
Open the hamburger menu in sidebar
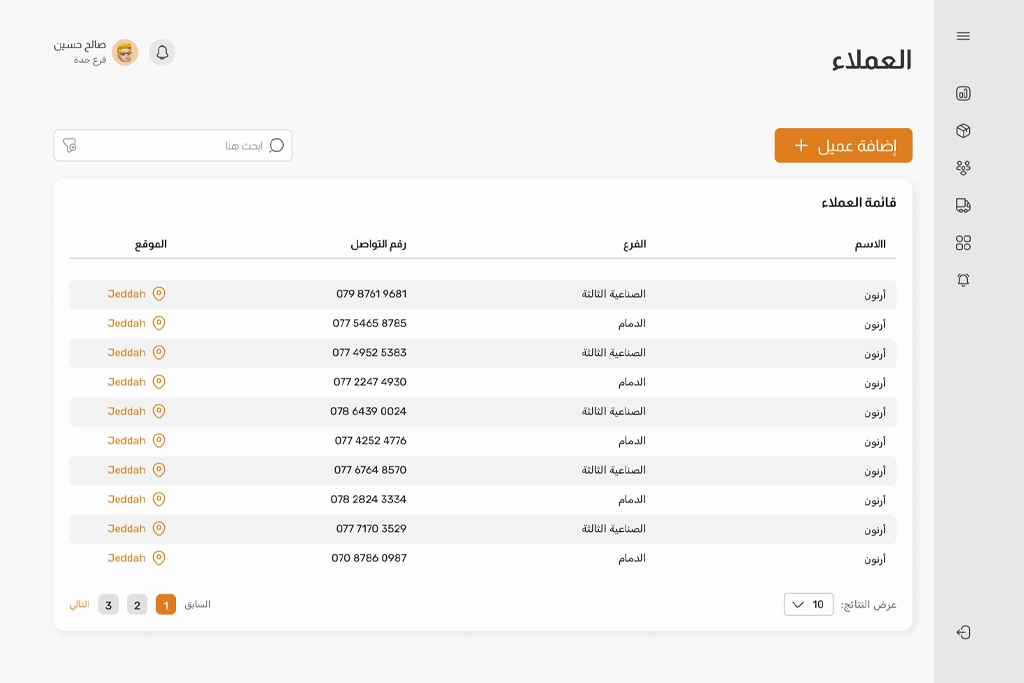[963, 36]
